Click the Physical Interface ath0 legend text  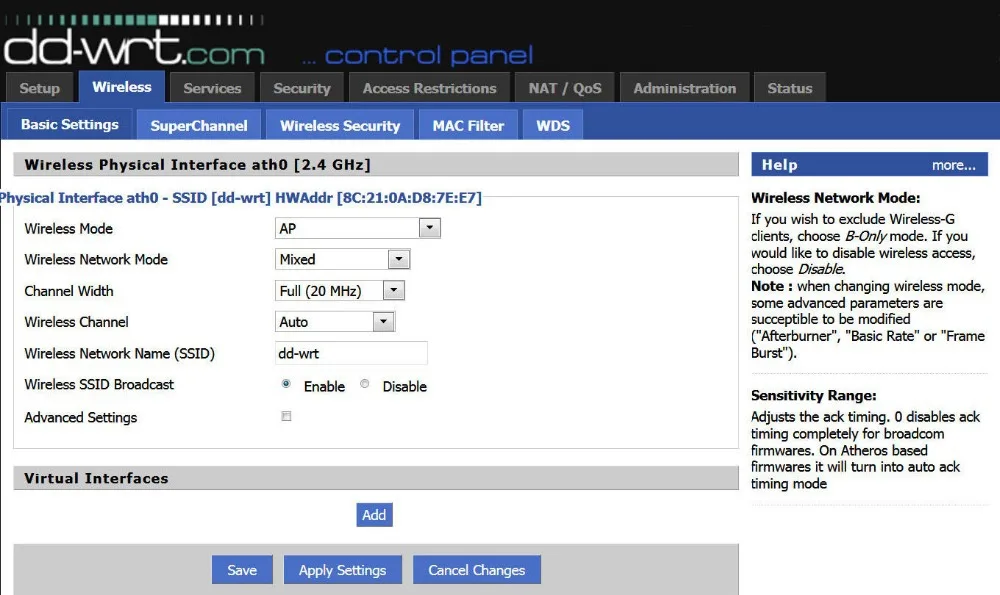(x=241, y=198)
